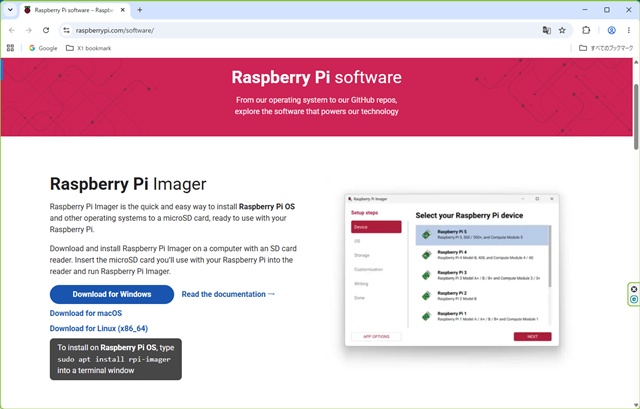The width and height of the screenshot is (640, 409).
Task: Go forward to the next page
Action: click(29, 30)
